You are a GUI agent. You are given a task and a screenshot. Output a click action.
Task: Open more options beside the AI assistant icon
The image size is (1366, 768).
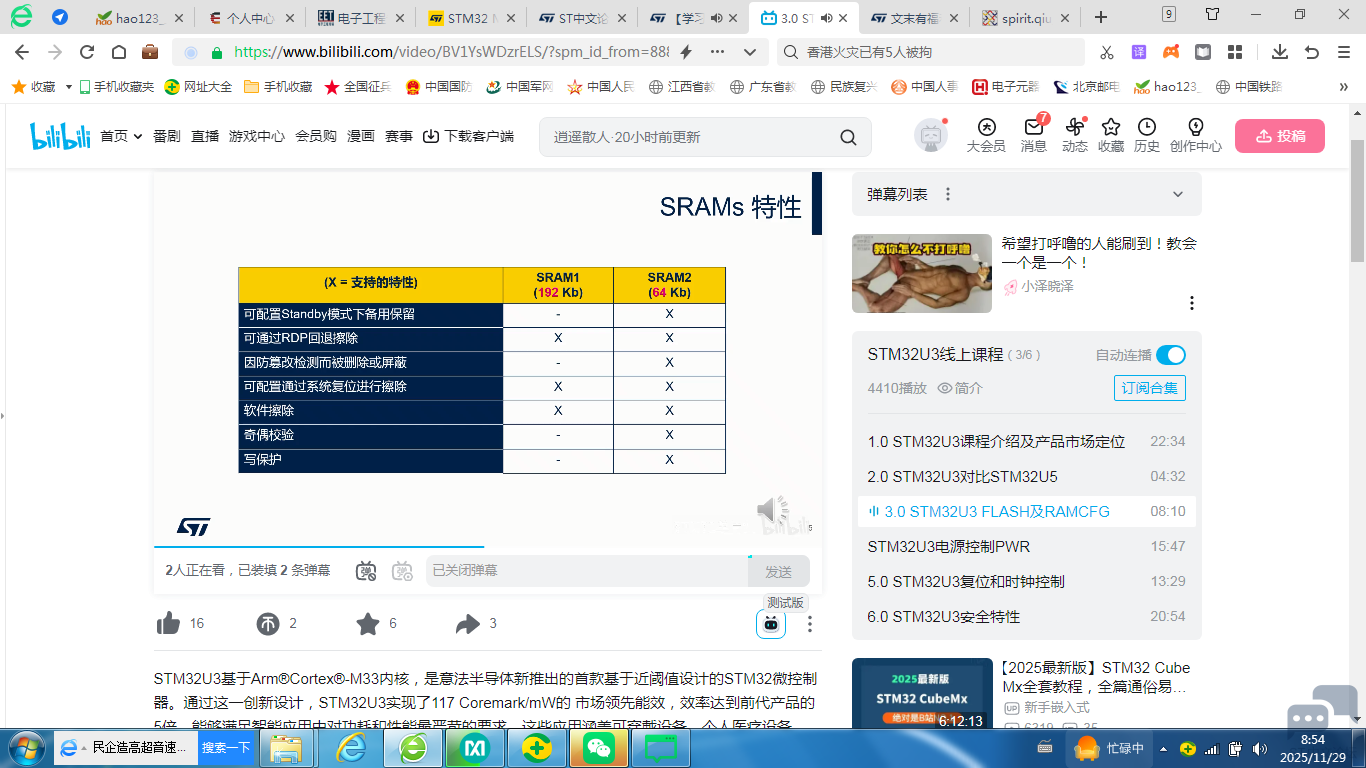(x=810, y=624)
